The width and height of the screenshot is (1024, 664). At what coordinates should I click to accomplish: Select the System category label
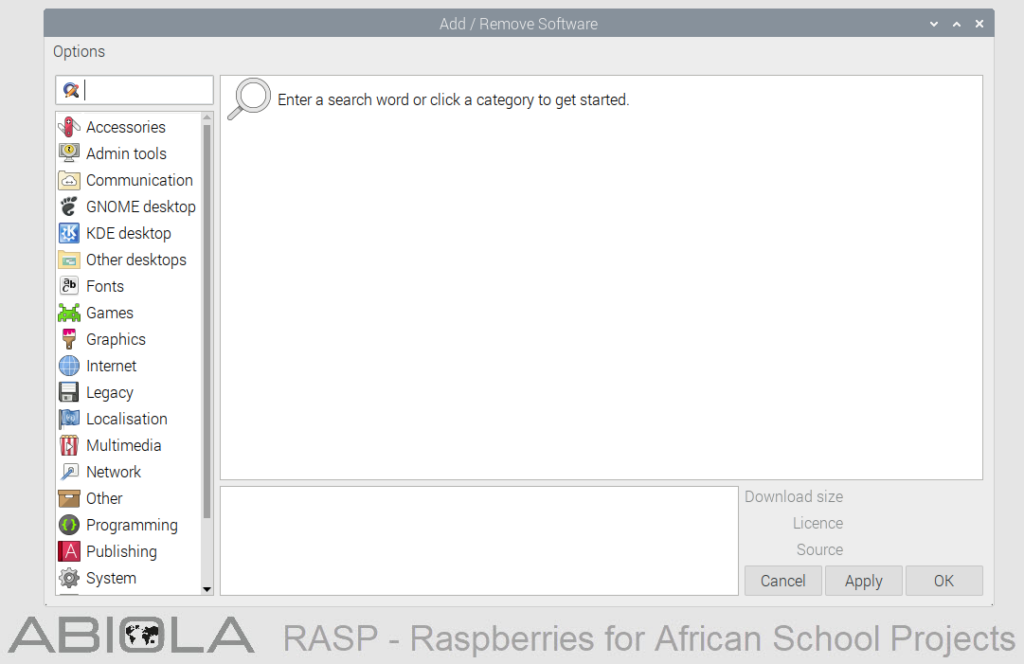click(112, 578)
